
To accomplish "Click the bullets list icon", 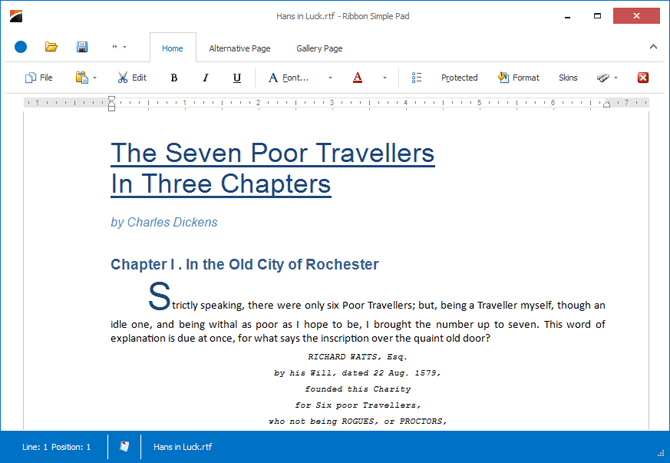I will click(x=417, y=78).
